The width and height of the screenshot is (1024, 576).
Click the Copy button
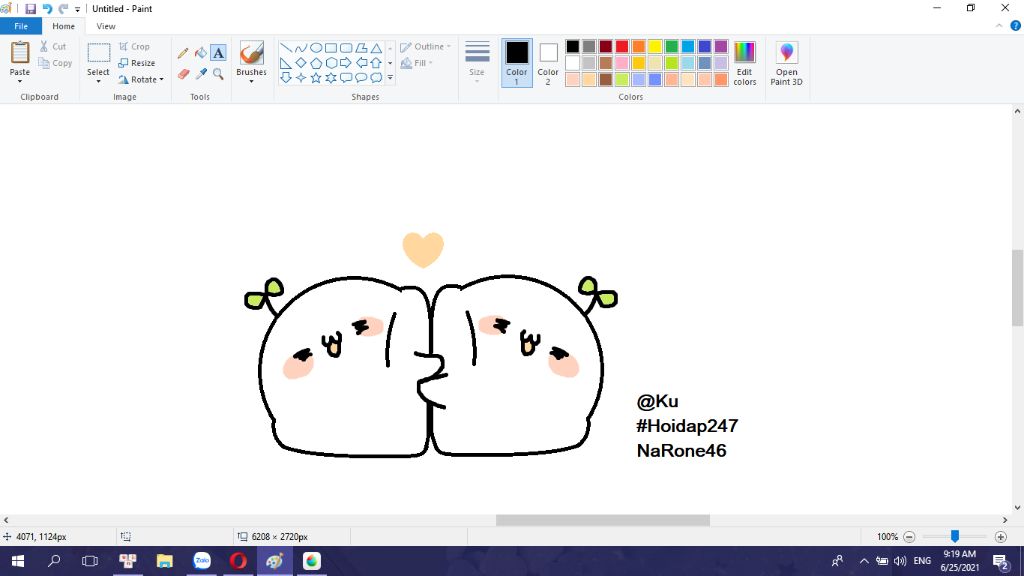point(55,63)
